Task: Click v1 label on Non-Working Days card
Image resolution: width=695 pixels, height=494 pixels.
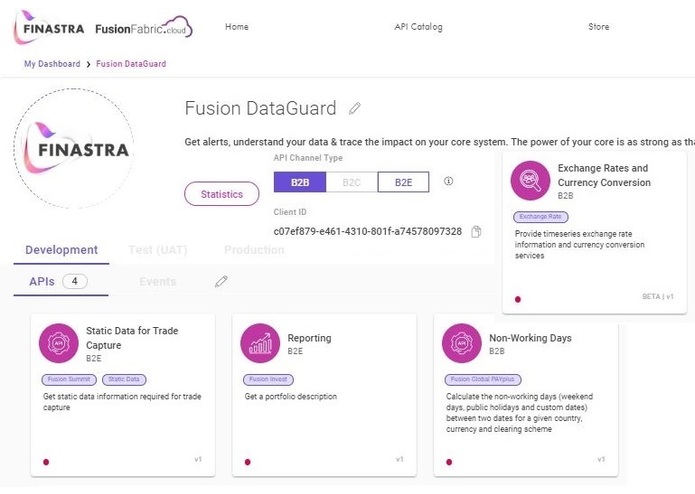Action: click(x=601, y=459)
